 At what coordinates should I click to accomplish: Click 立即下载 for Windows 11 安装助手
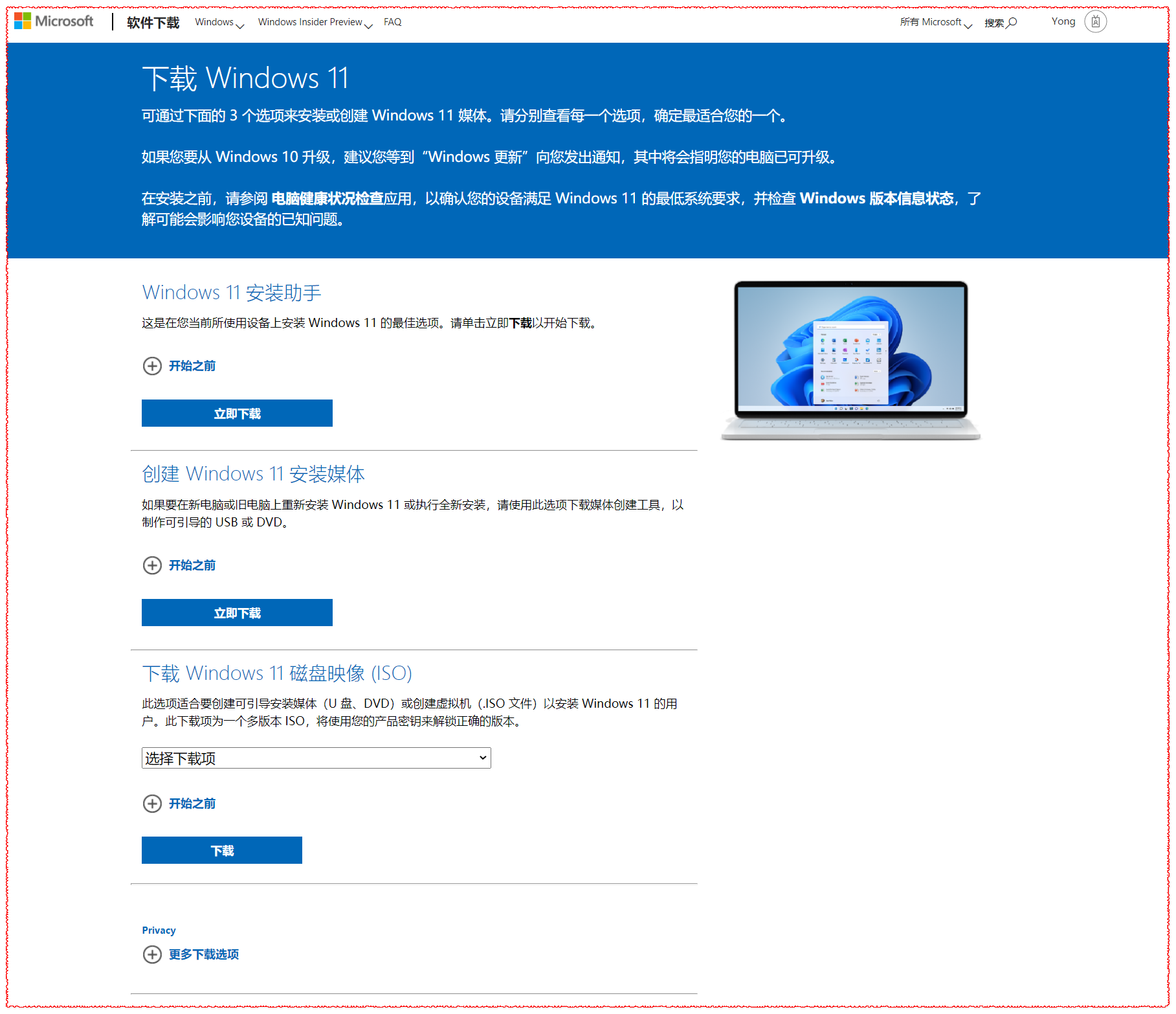pyautogui.click(x=237, y=413)
